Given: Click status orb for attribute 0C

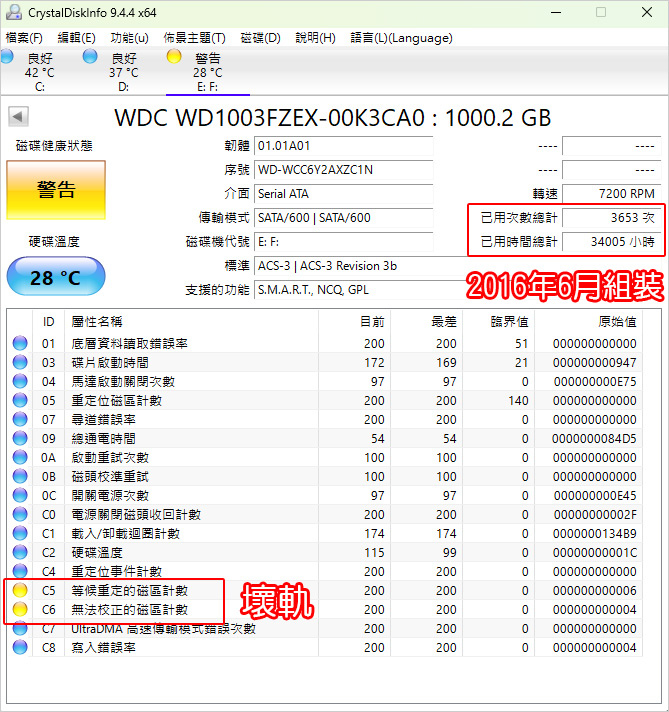Looking at the screenshot, I should coord(20,495).
